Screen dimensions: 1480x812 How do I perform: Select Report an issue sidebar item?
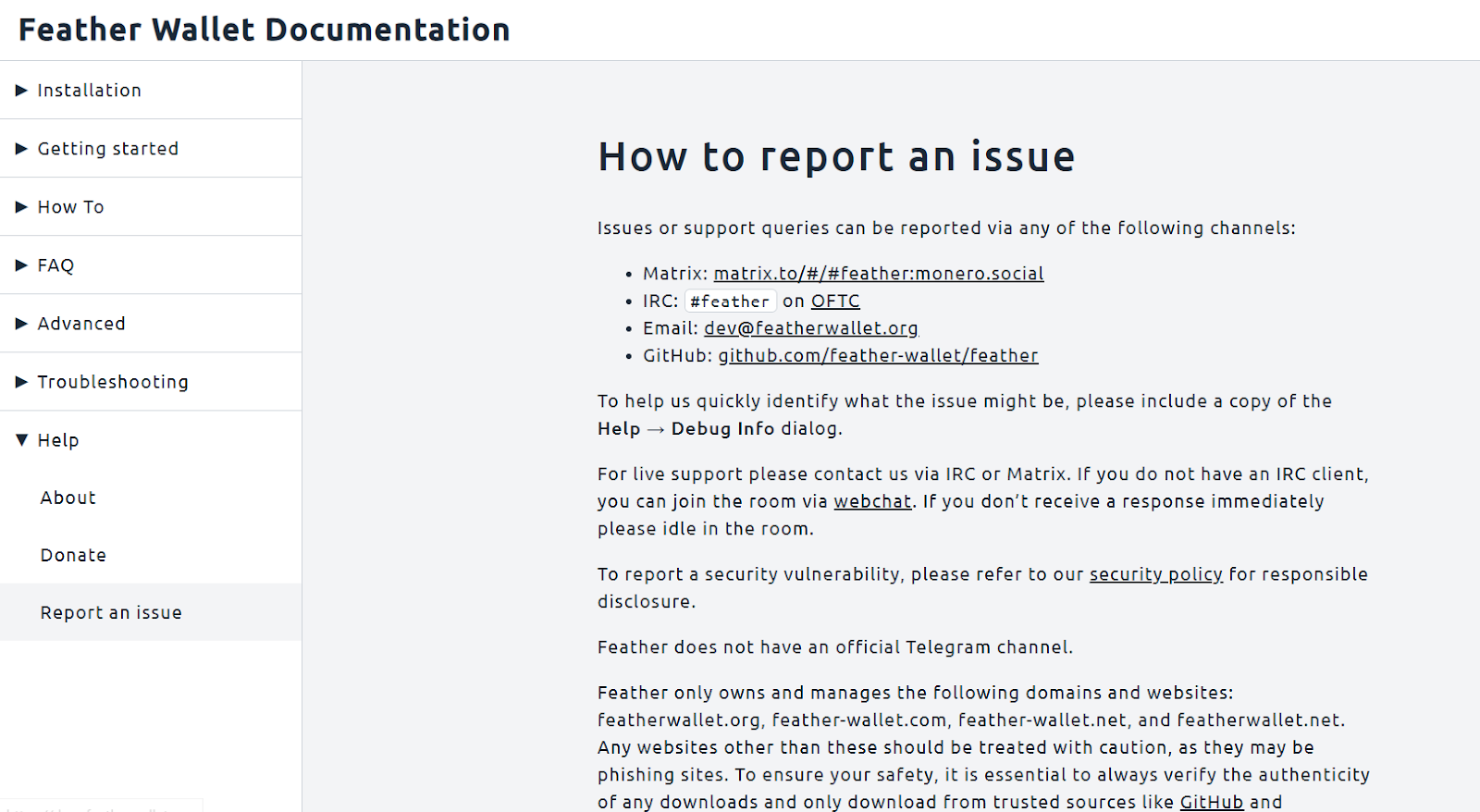click(111, 612)
